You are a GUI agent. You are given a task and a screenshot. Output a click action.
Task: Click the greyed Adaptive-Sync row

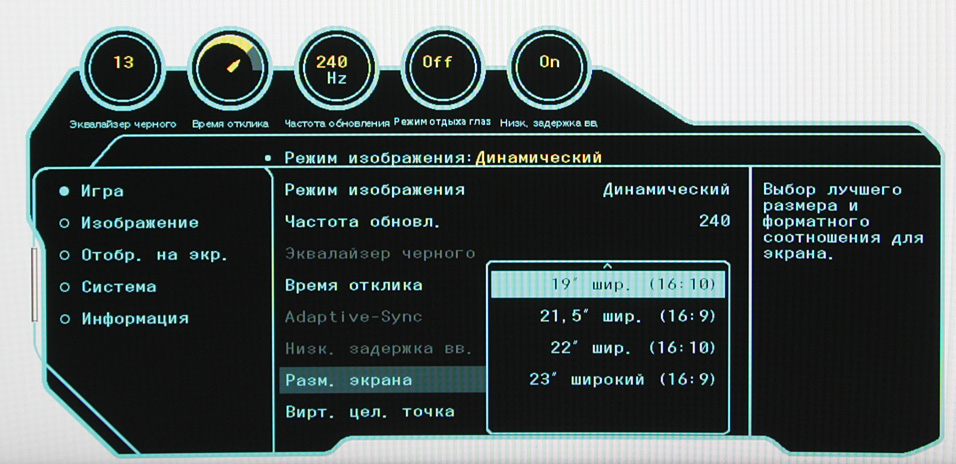click(x=354, y=316)
